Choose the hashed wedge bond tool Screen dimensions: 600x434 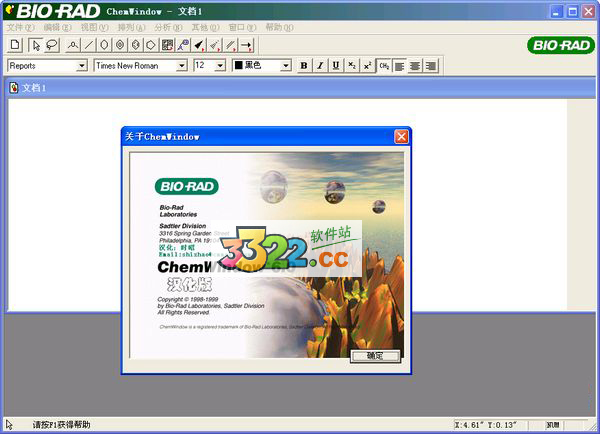[214, 45]
